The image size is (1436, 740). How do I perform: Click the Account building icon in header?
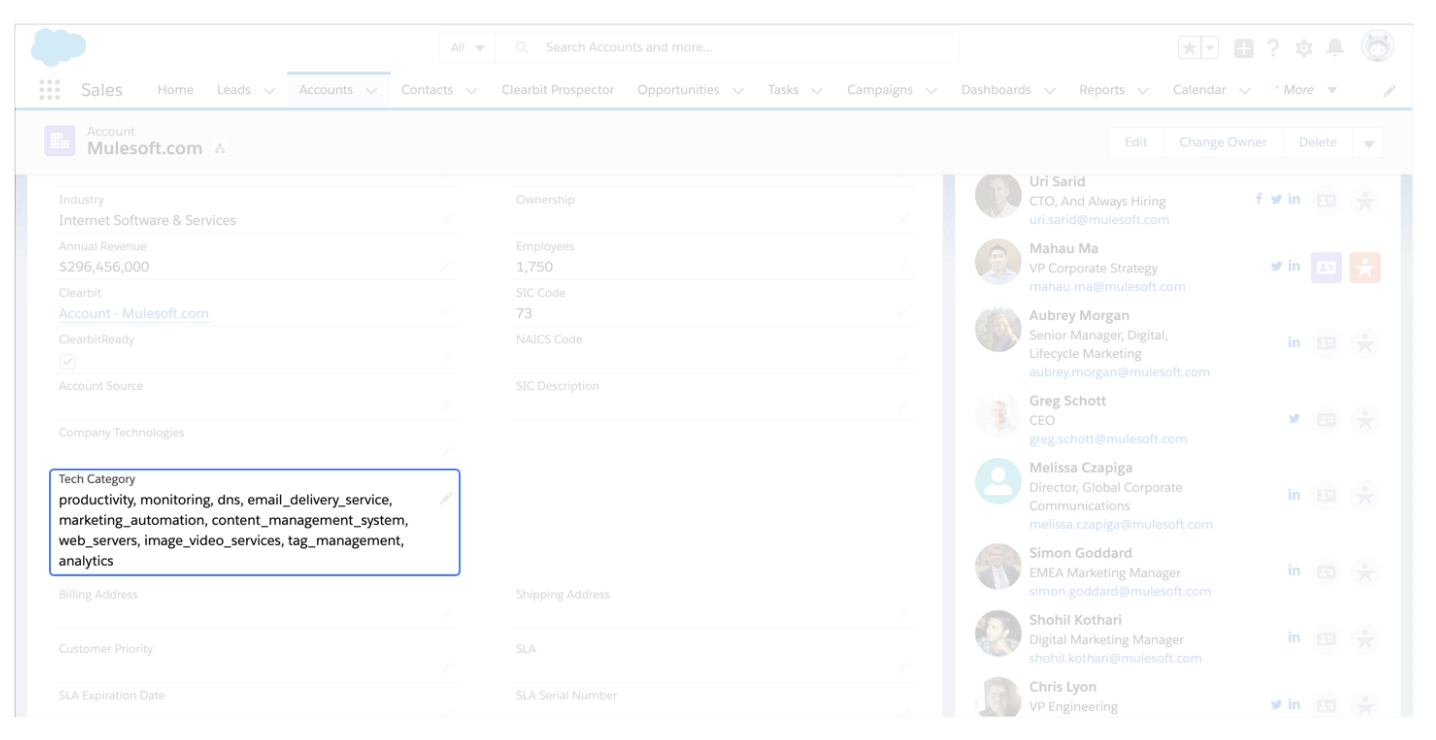point(58,142)
